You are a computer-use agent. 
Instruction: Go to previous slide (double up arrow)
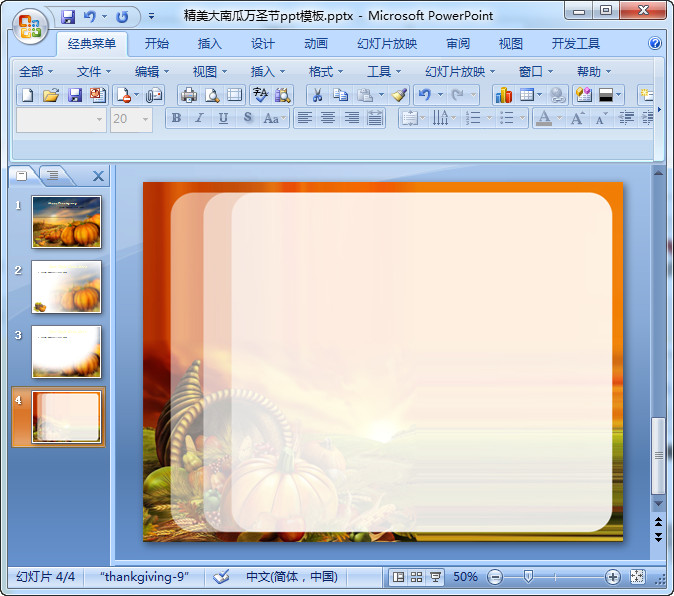coord(658,522)
